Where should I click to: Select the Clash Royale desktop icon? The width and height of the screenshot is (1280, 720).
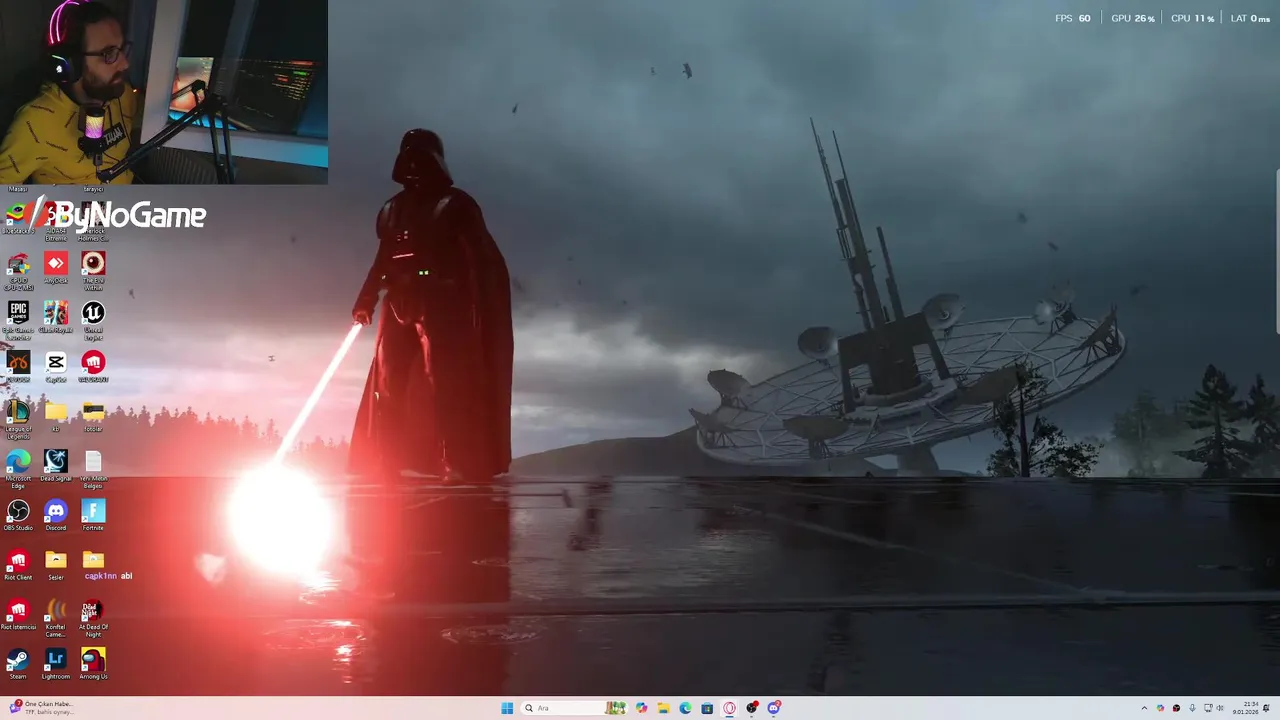56,317
